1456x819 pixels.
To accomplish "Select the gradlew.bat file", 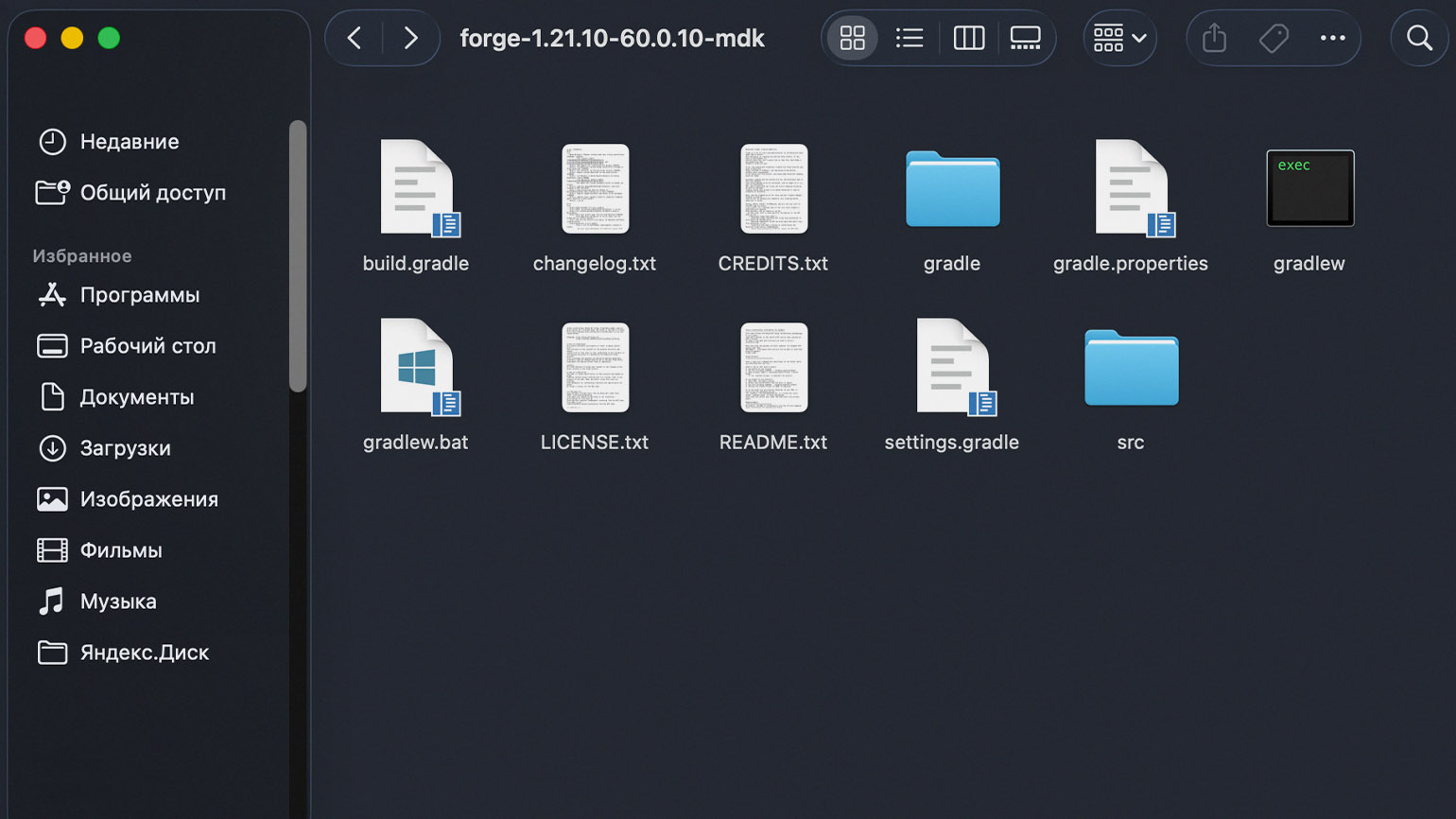I will (x=416, y=367).
